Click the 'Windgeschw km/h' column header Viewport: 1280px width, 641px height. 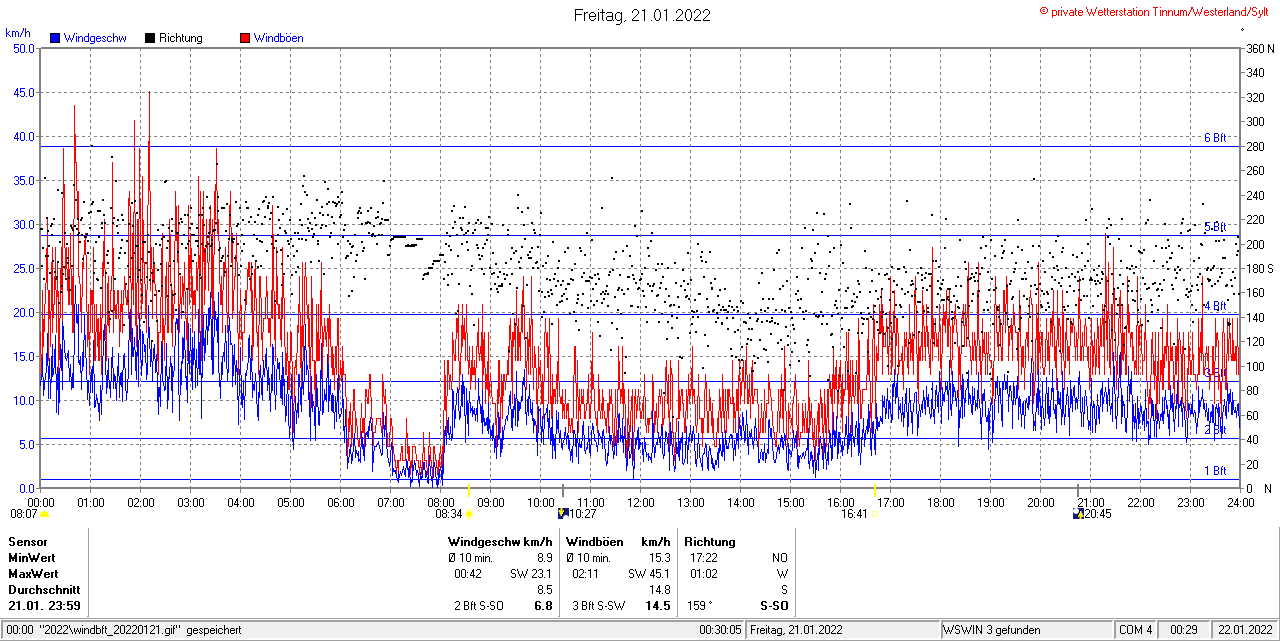(500, 542)
